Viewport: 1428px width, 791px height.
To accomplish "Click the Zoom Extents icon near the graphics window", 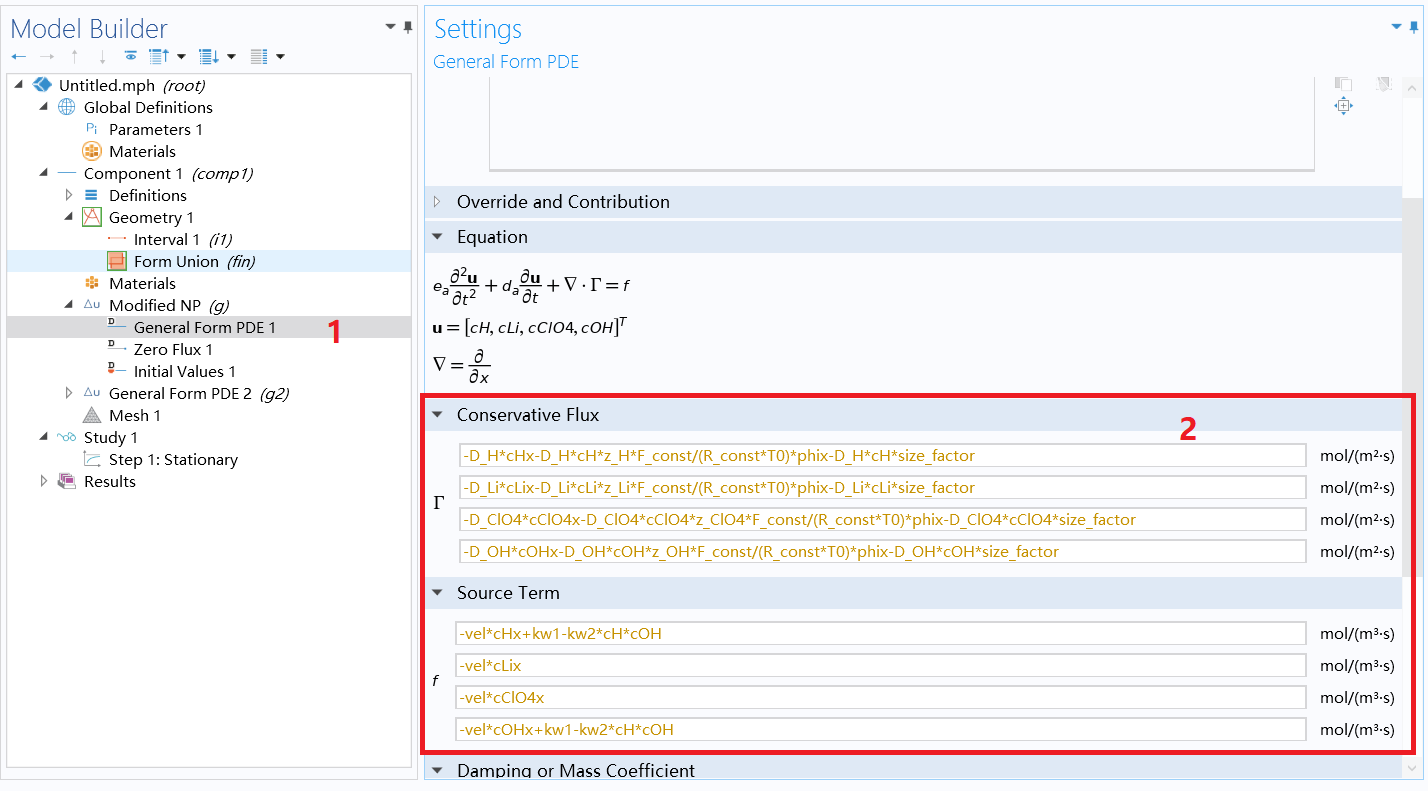I will (1343, 105).
